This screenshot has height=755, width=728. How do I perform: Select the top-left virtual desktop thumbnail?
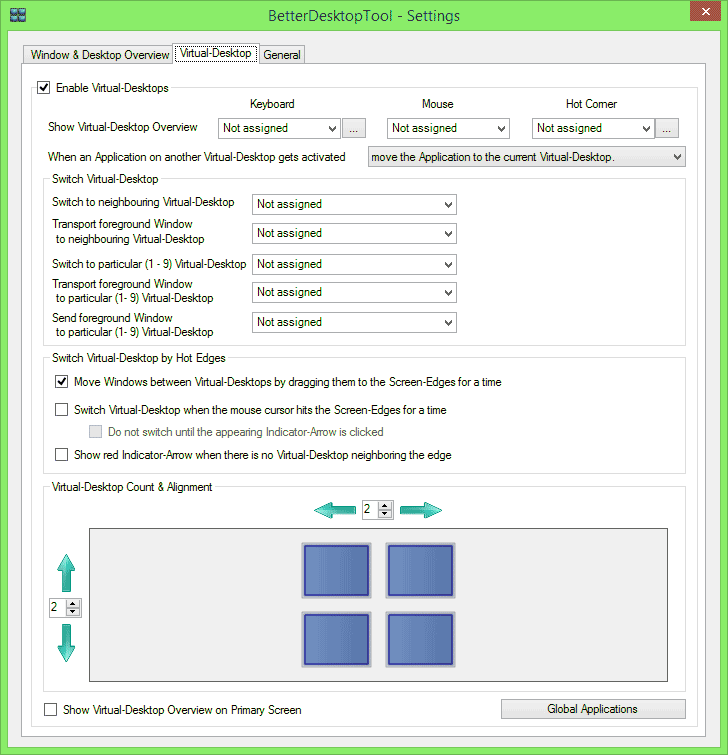[336, 571]
